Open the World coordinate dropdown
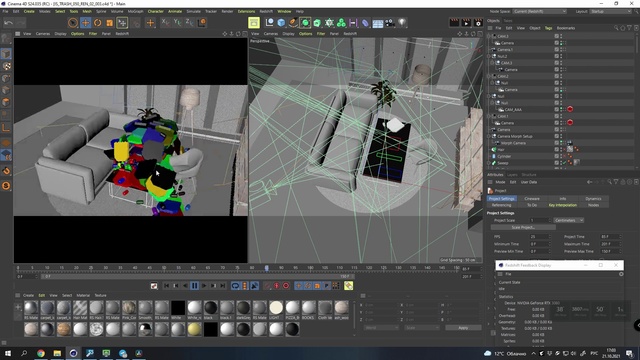640x360 pixels. tap(381, 328)
